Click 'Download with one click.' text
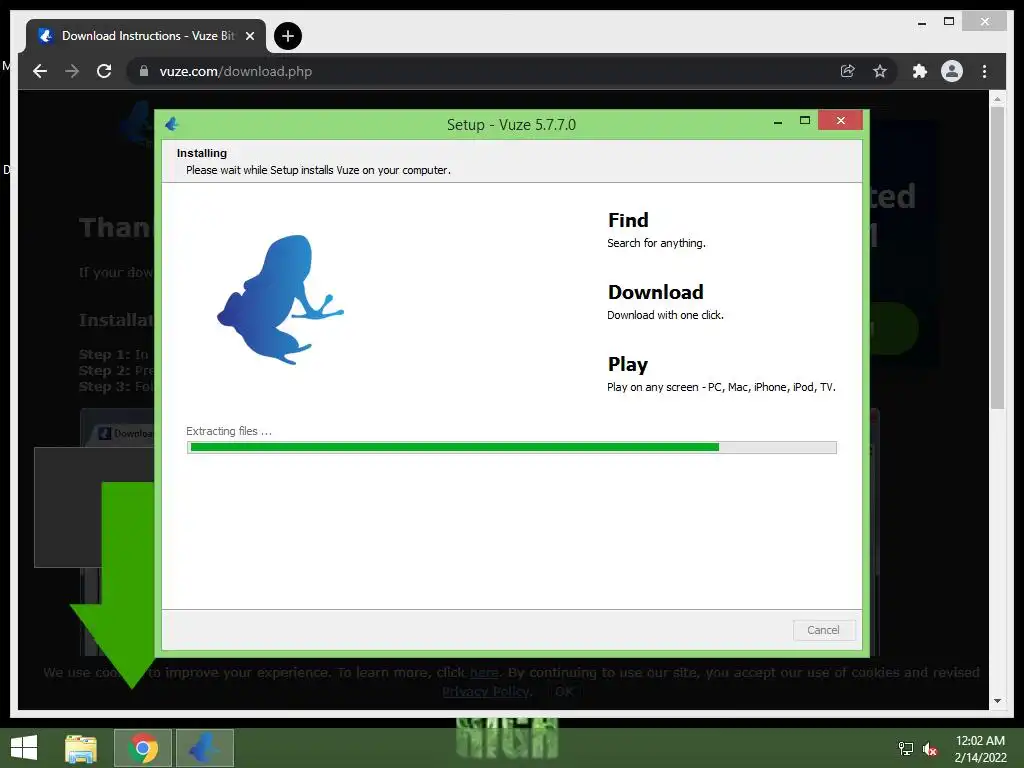The width and height of the screenshot is (1024, 768). pos(665,315)
